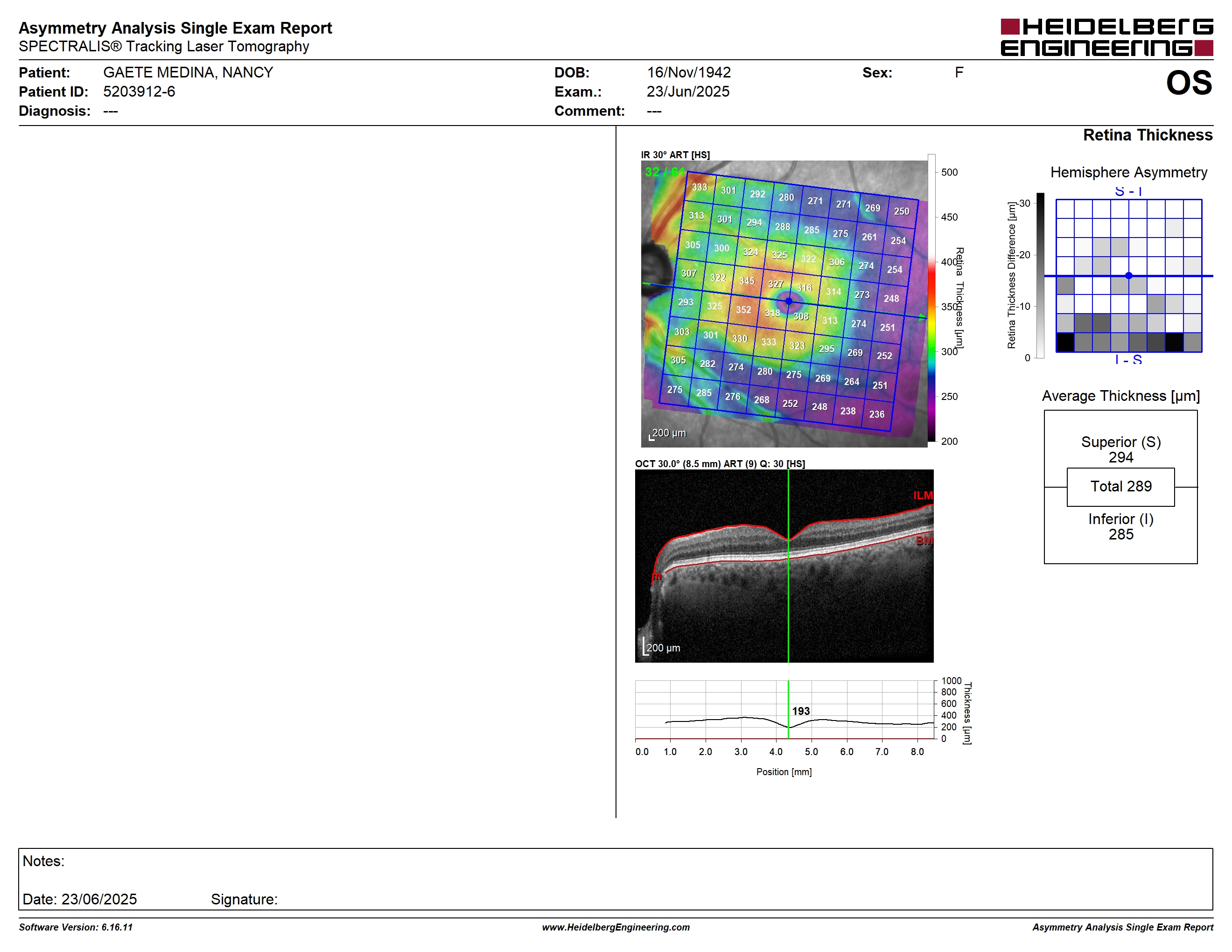Click the SPECTRALIS Tracking Laser Tomography subtitle
This screenshot has width=1232, height=952.
tap(164, 46)
